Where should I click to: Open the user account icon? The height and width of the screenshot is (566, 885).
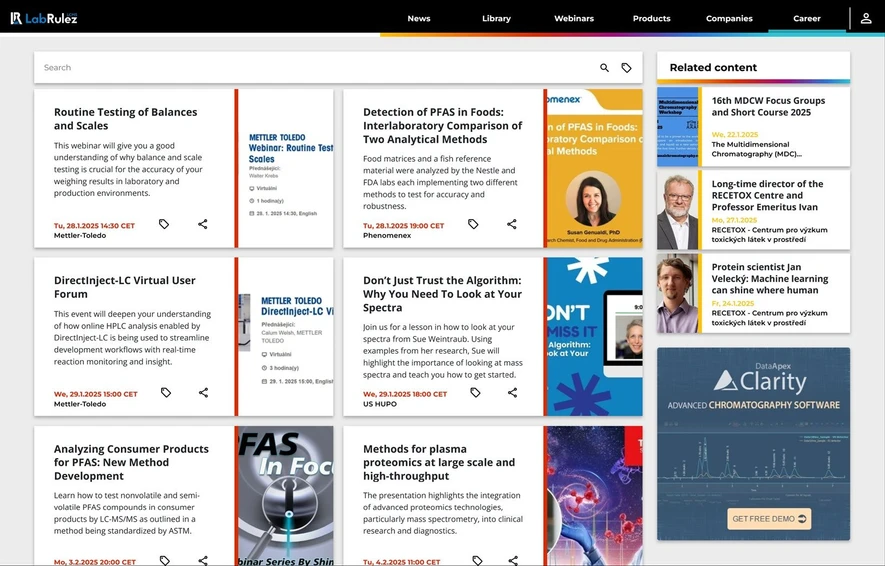click(866, 18)
